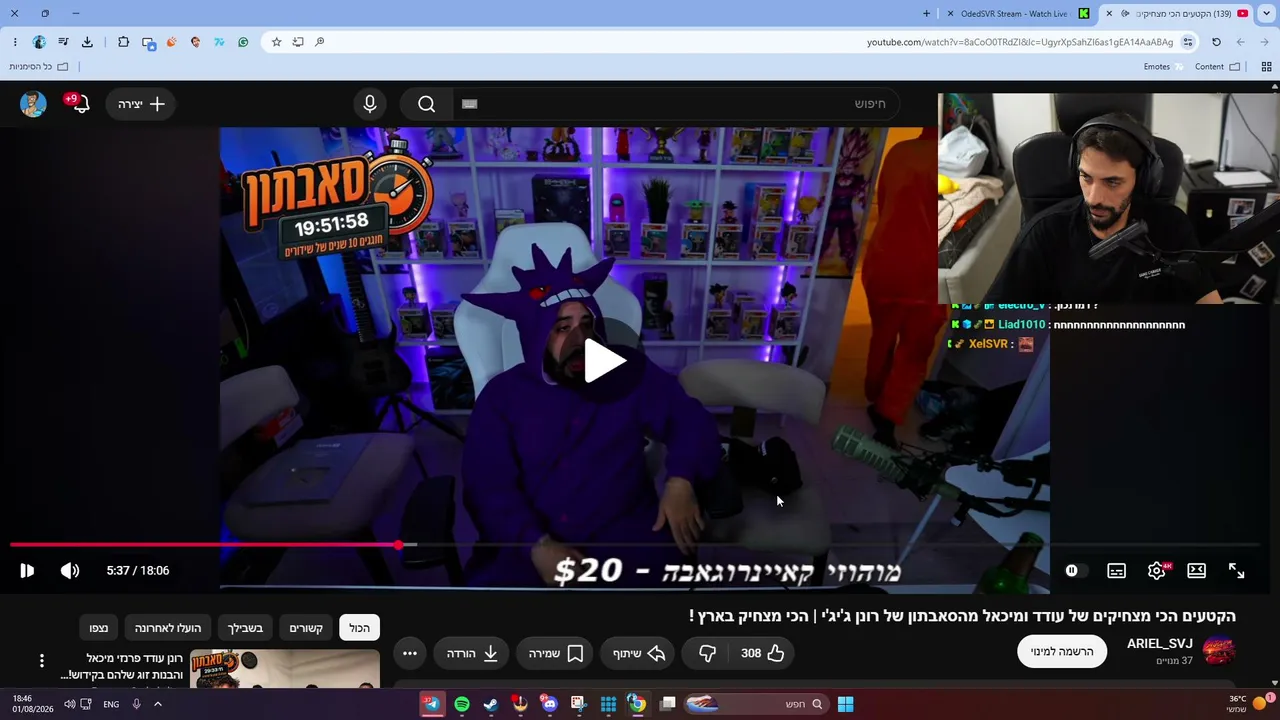
Task: Open the media control icon in toolbar
Action: tap(63, 42)
